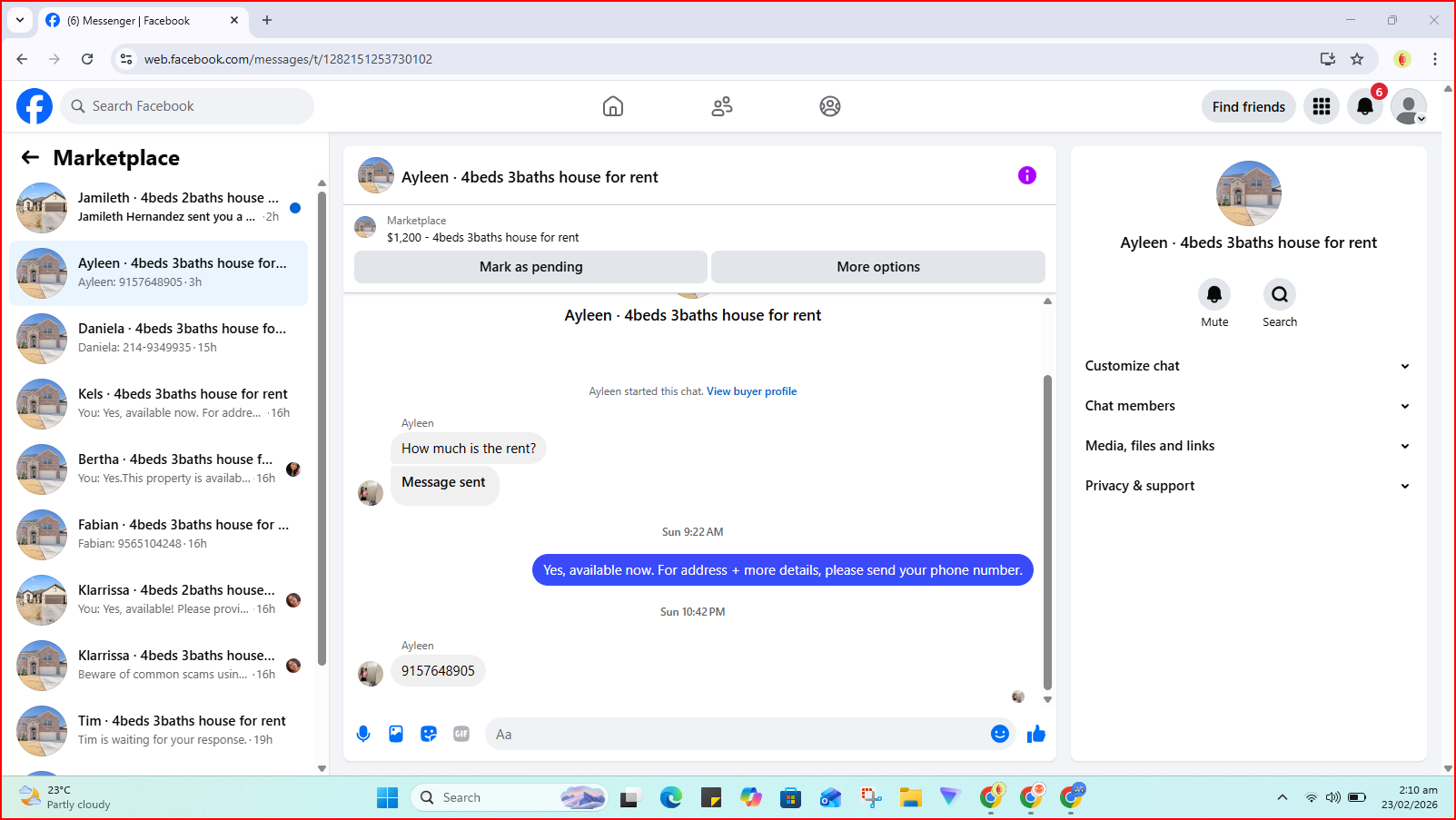1456x820 pixels.
Task: Open Windows Start button
Action: pyautogui.click(x=388, y=797)
